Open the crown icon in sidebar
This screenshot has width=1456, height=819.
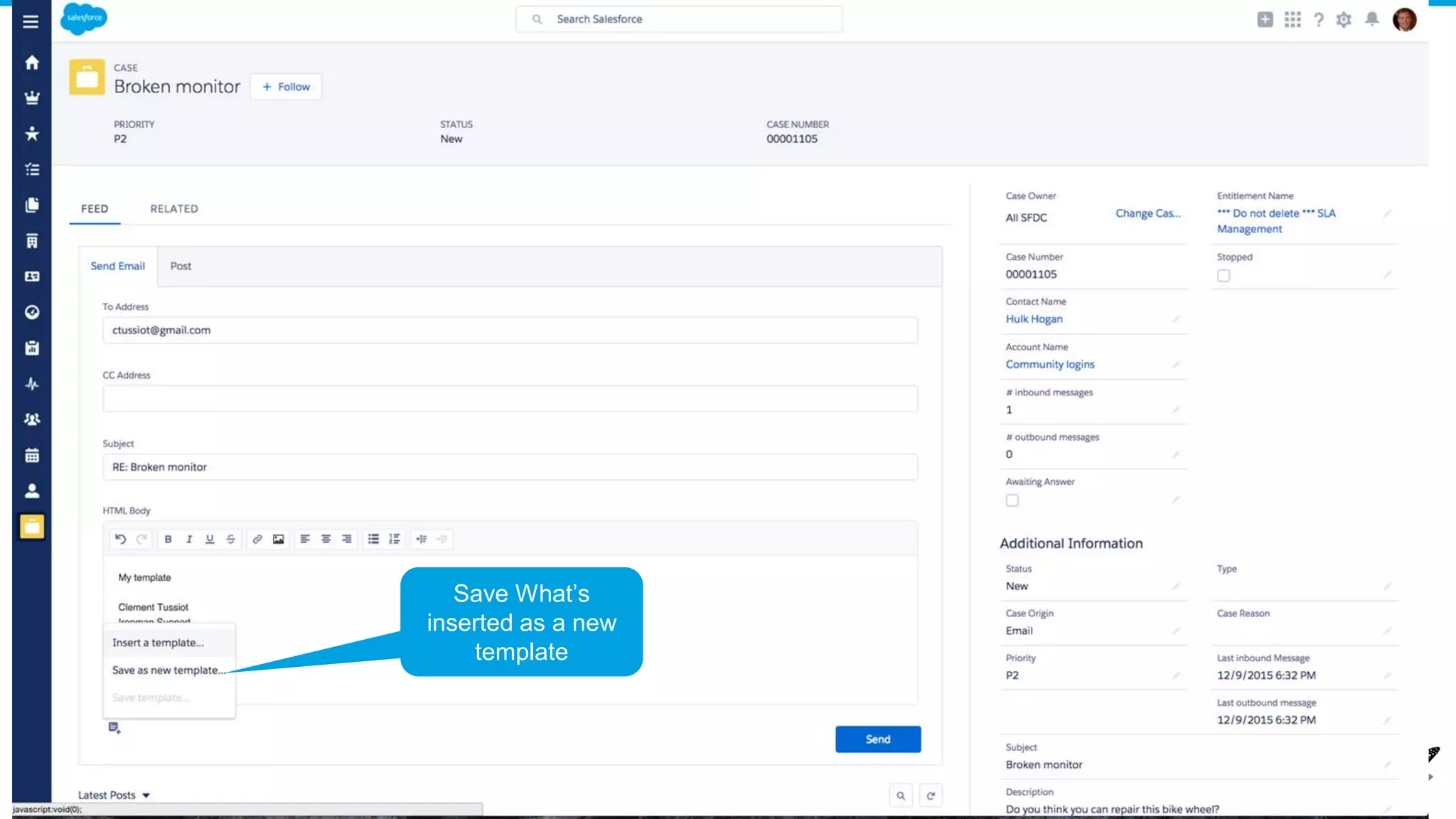click(32, 98)
